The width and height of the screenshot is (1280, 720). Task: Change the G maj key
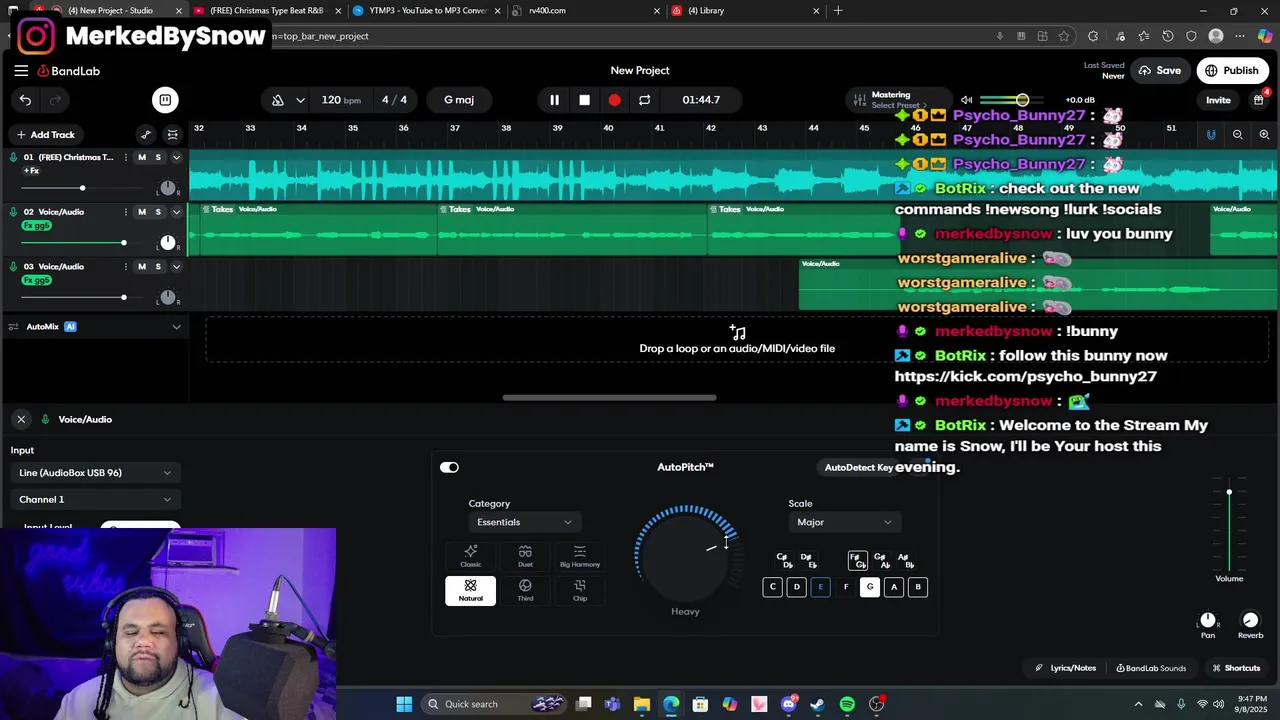click(459, 100)
